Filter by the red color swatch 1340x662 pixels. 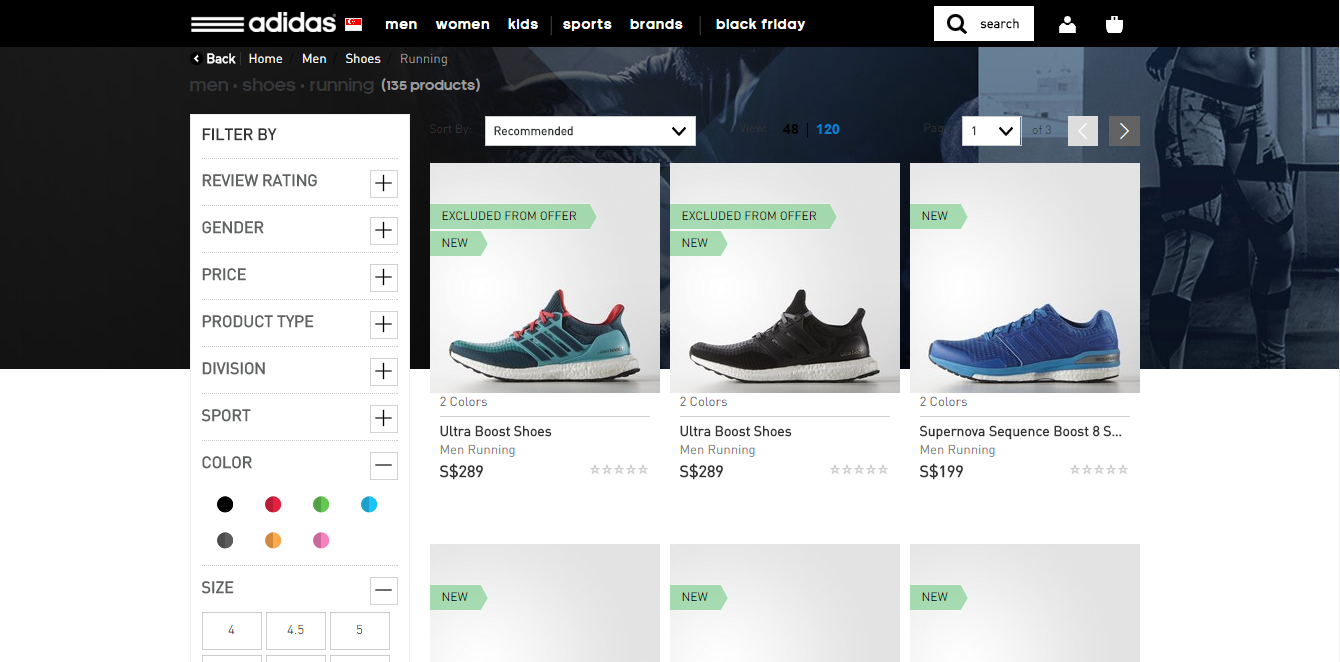[x=273, y=504]
